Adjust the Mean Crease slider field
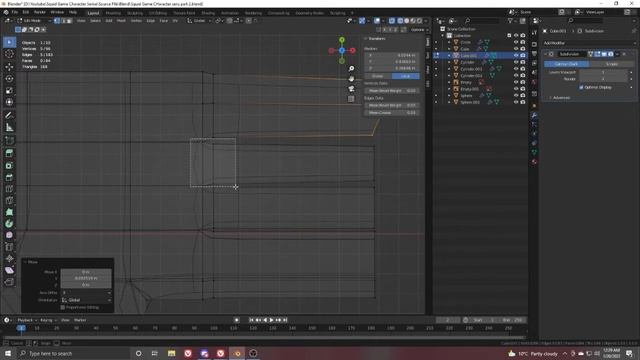Screen dimensions: 640x360 click(392, 113)
